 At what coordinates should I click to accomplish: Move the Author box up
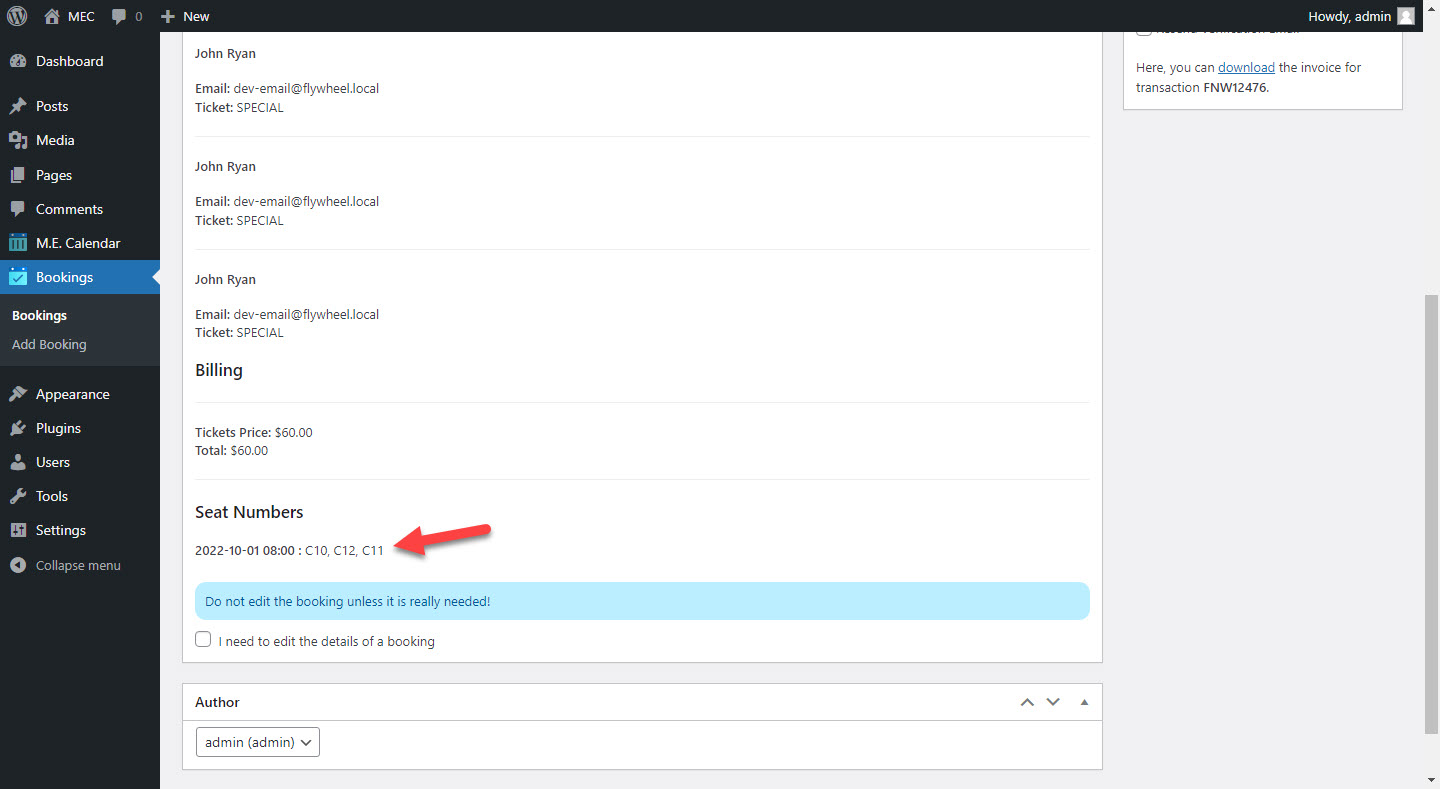tap(1027, 702)
